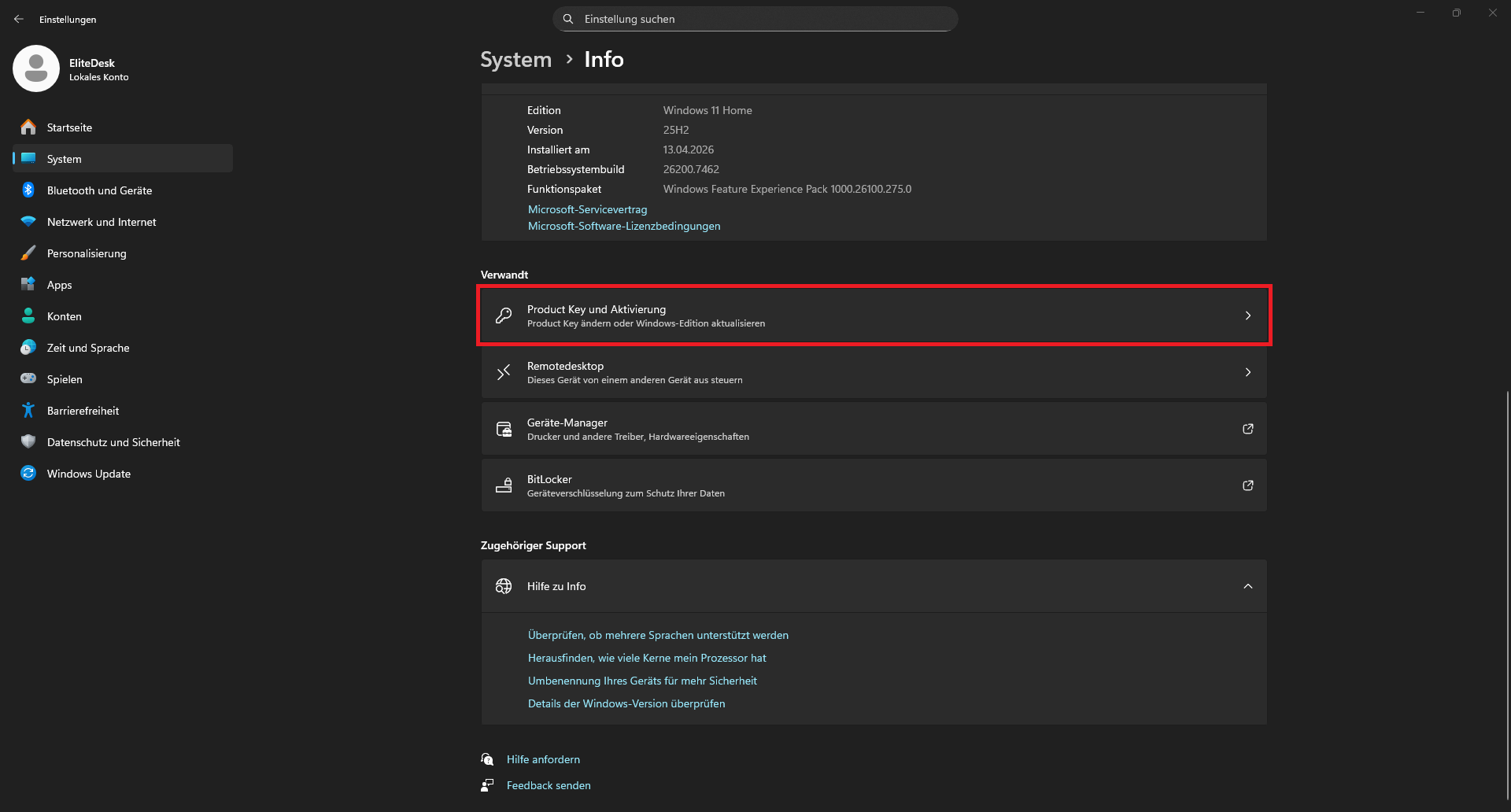
Task: Click the Feedback senden icon
Action: click(488, 785)
